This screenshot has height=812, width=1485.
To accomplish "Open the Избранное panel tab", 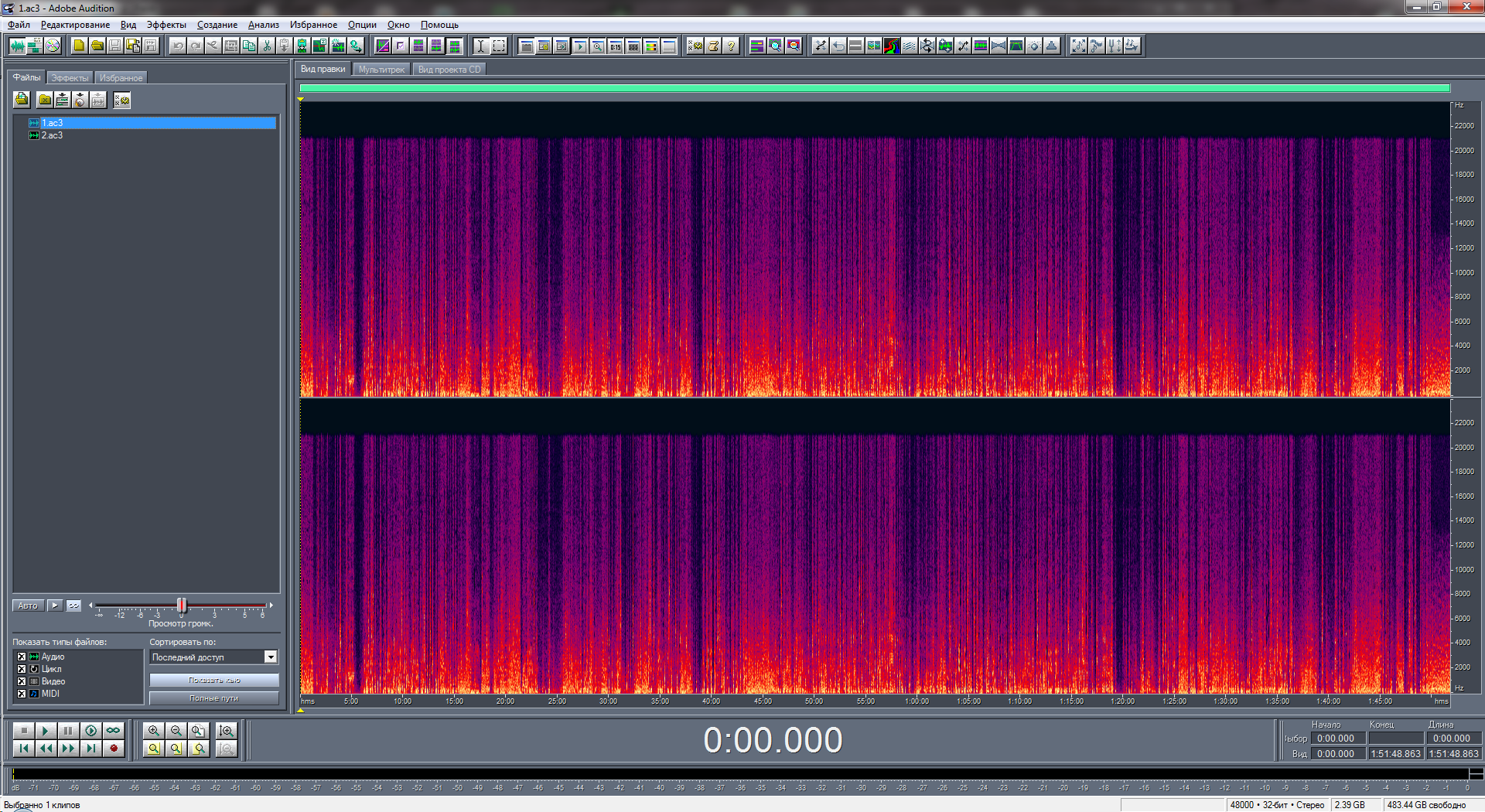I will pyautogui.click(x=121, y=78).
